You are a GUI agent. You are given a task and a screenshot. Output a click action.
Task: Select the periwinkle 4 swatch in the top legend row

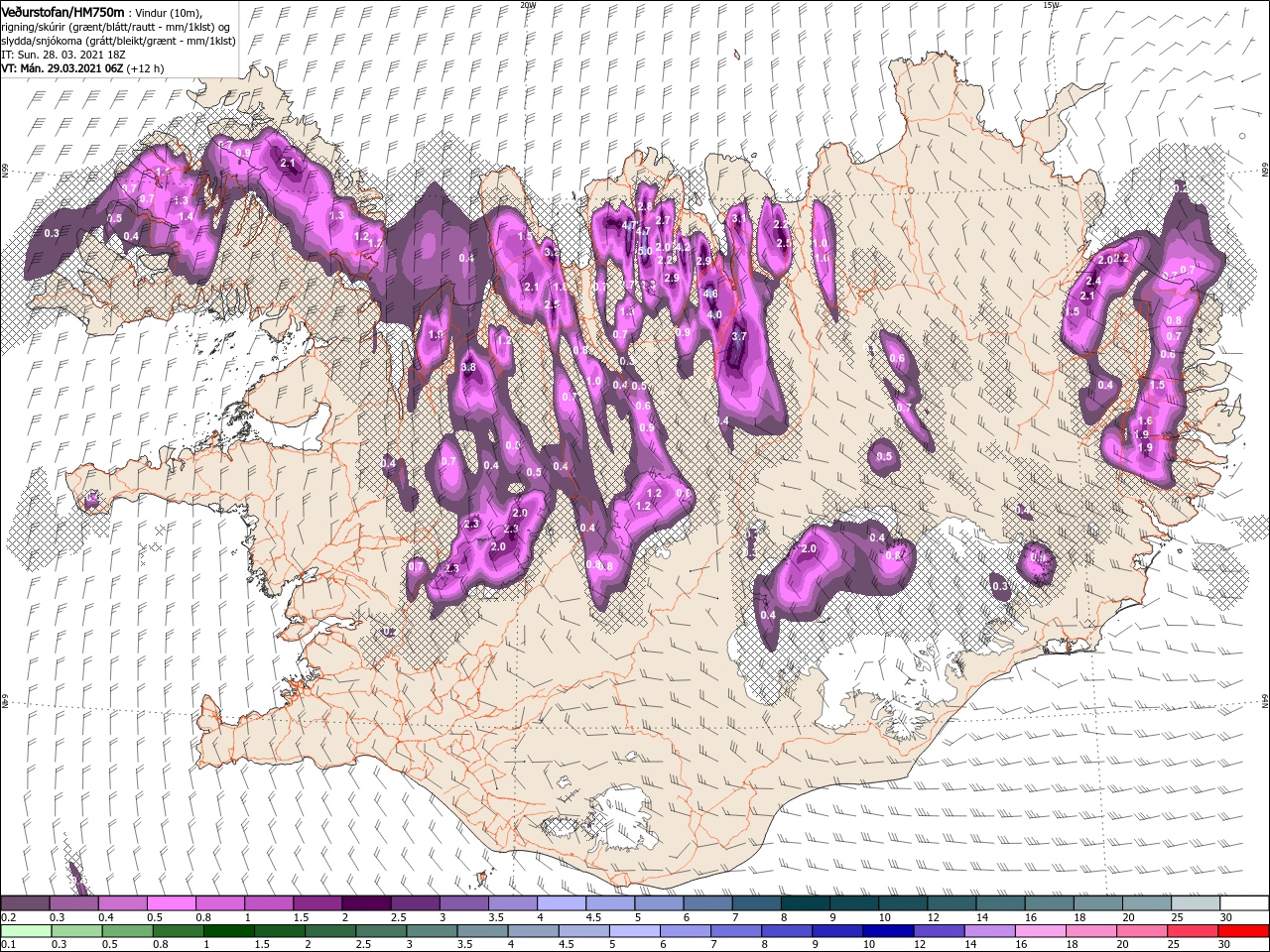pos(561,903)
